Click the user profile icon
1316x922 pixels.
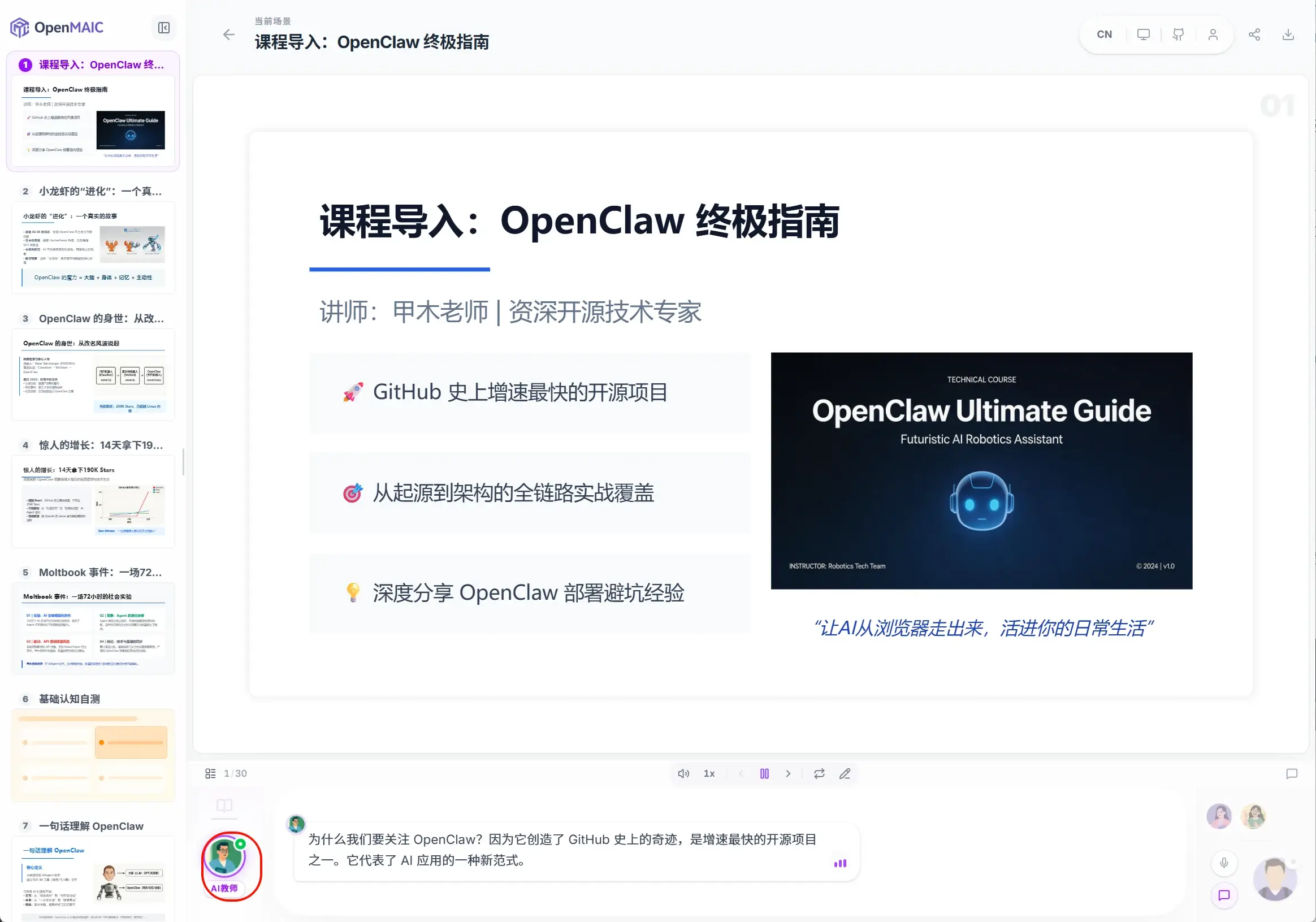tap(1213, 34)
